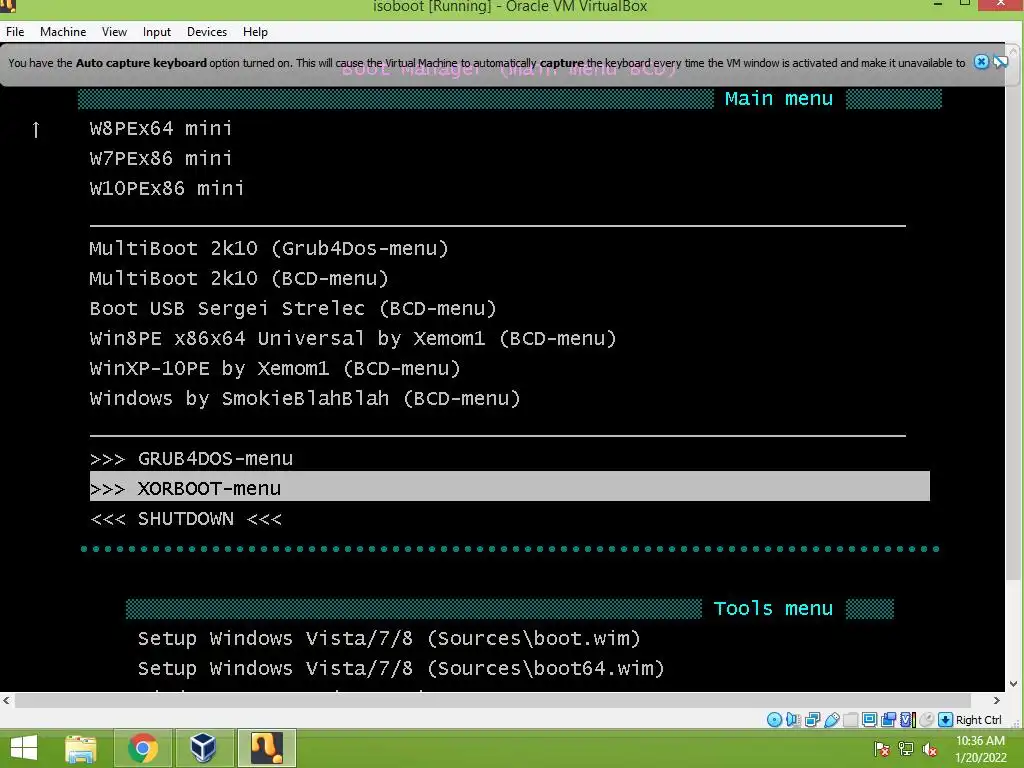
Task: Select W8PEx64 mini boot entry
Action: [x=161, y=128]
